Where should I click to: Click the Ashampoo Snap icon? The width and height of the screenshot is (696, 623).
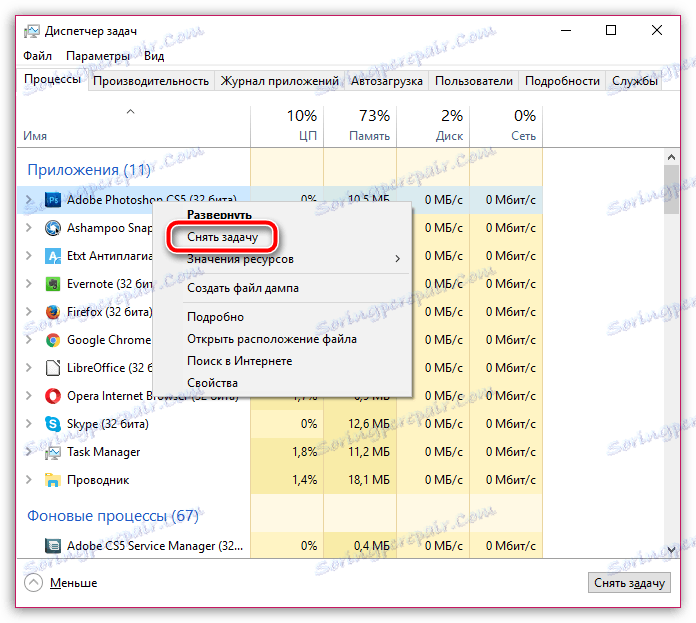point(53,228)
